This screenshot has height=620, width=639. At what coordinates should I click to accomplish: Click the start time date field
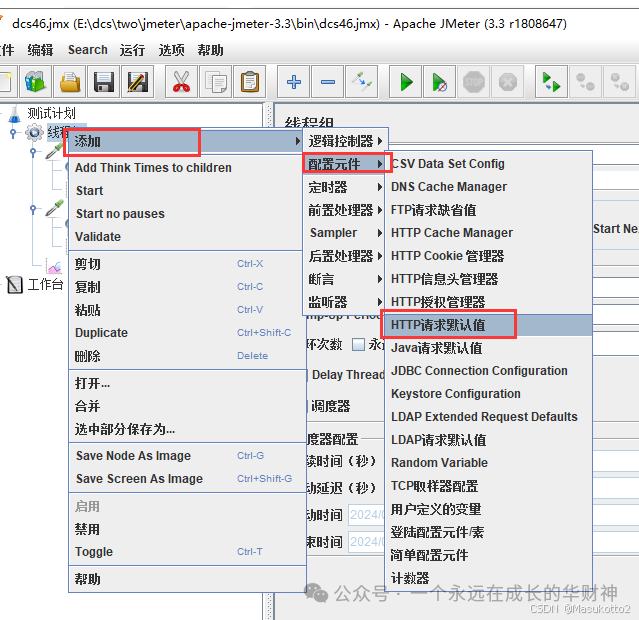[x=366, y=515]
